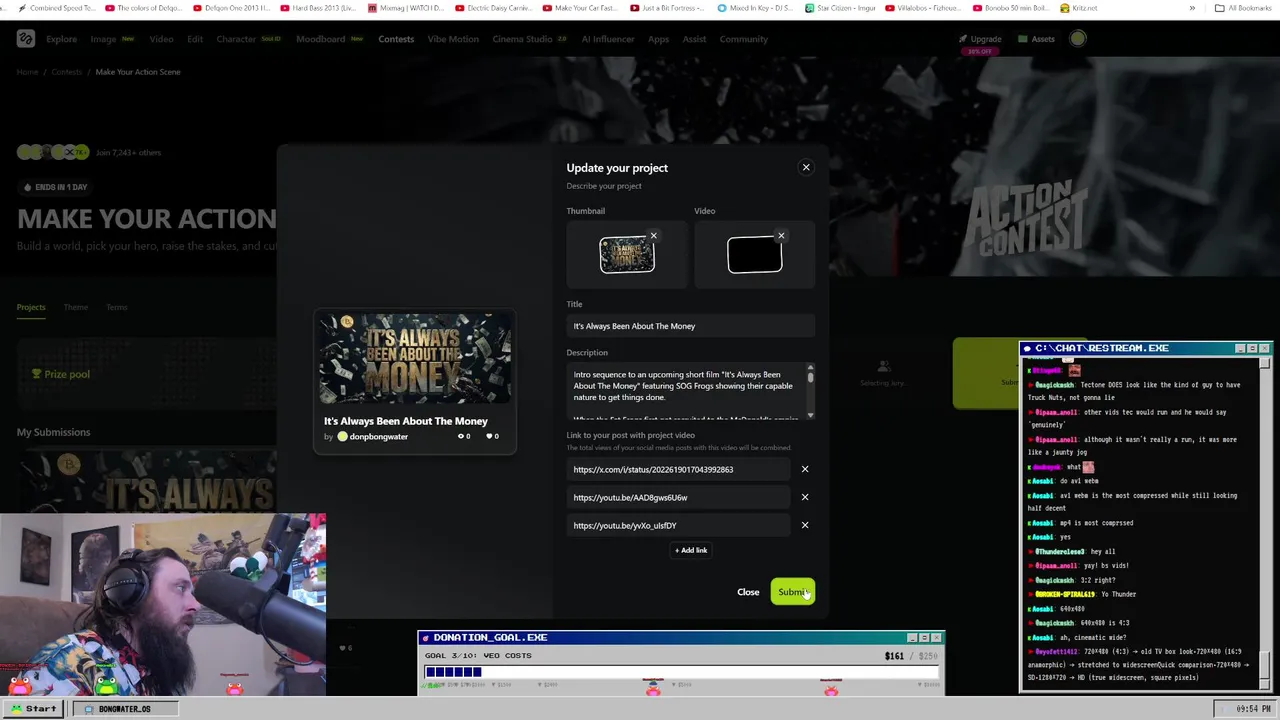Delete the x.com status link
1280x720 pixels.
(805, 469)
